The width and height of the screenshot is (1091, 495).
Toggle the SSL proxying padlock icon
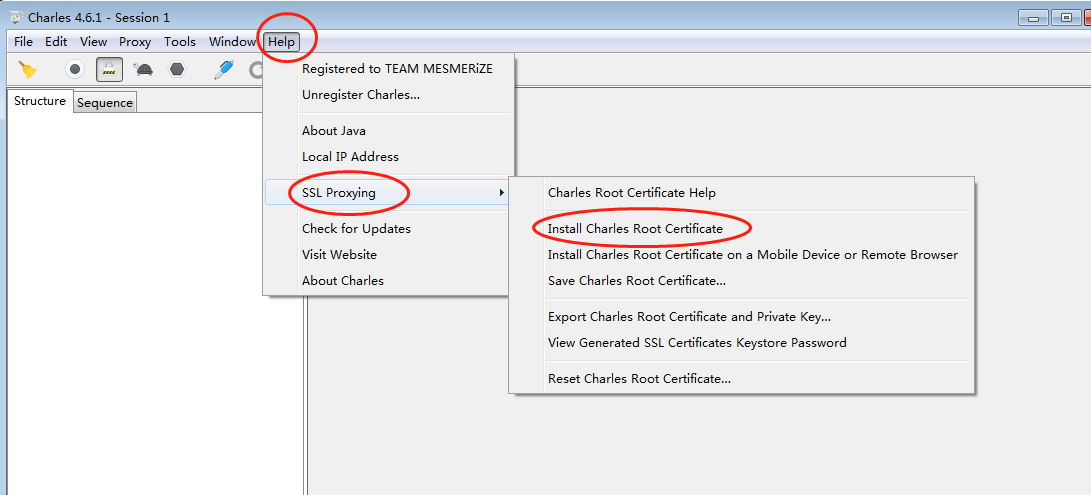(x=109, y=69)
